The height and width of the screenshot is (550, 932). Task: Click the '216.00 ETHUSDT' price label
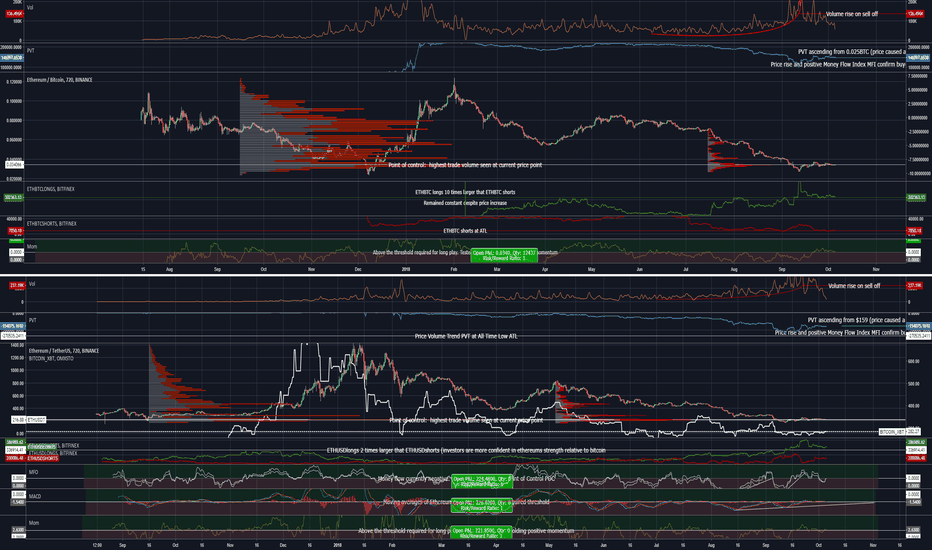(x=28, y=420)
